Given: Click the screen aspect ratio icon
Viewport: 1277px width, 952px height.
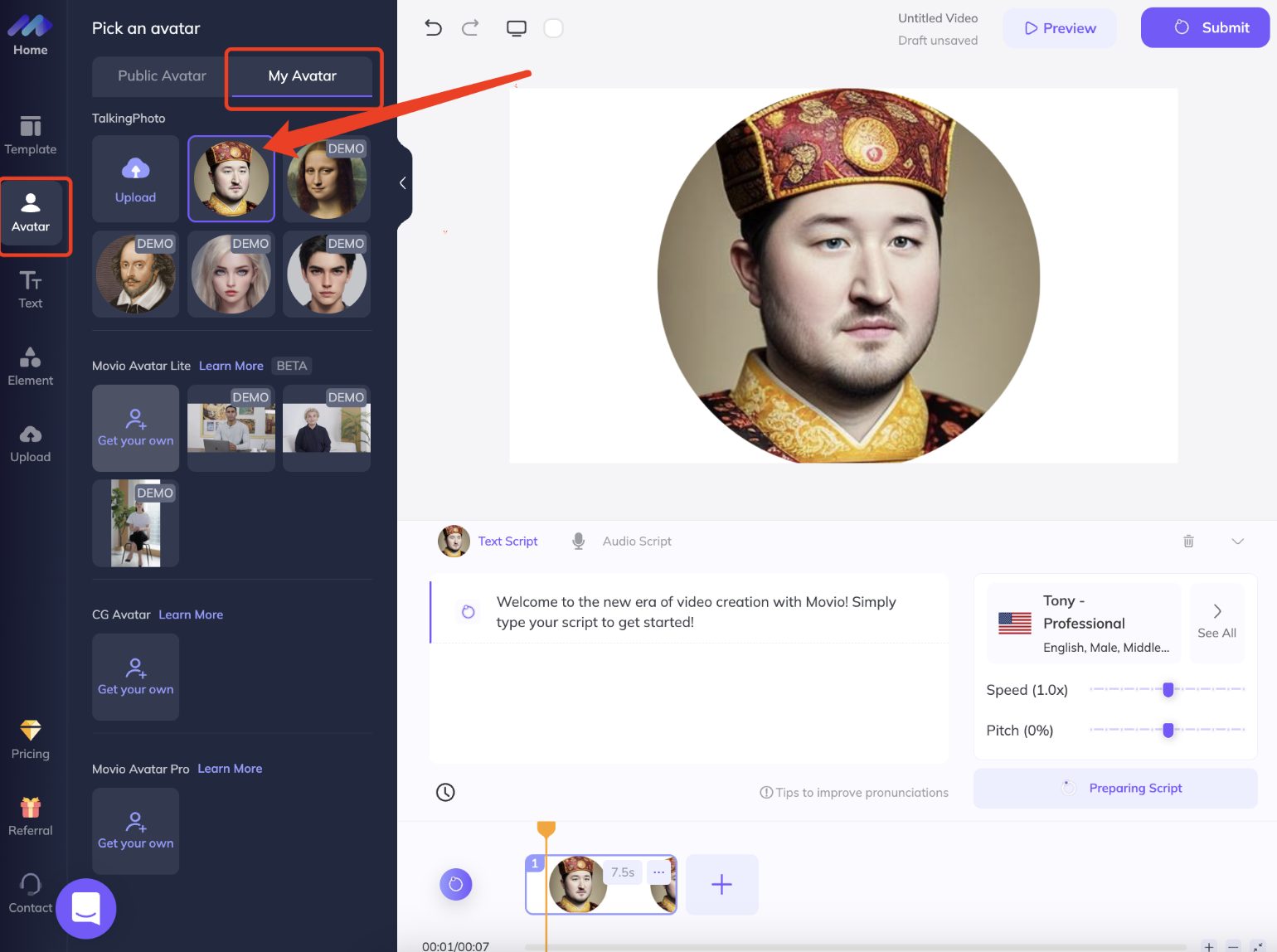Looking at the screenshot, I should pyautogui.click(x=517, y=28).
